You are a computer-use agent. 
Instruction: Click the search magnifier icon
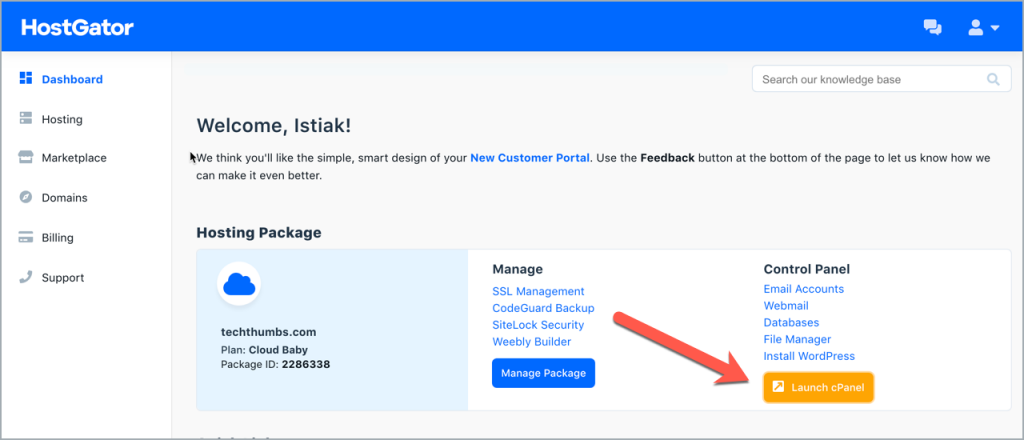coord(992,80)
